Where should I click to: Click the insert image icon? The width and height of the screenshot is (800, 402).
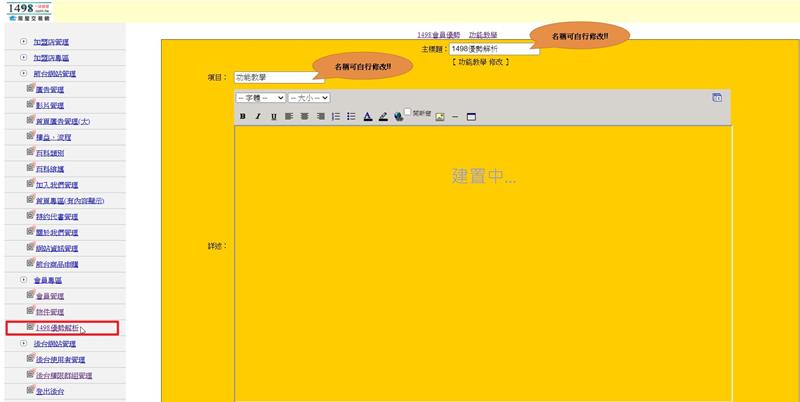[x=440, y=117]
